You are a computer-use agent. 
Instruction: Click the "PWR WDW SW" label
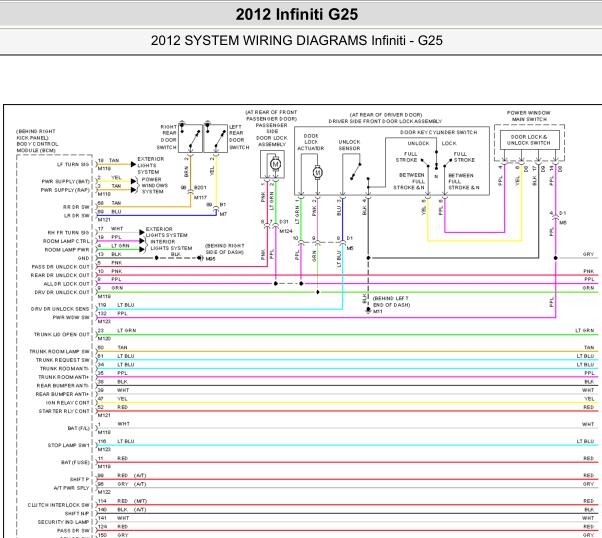[71, 317]
